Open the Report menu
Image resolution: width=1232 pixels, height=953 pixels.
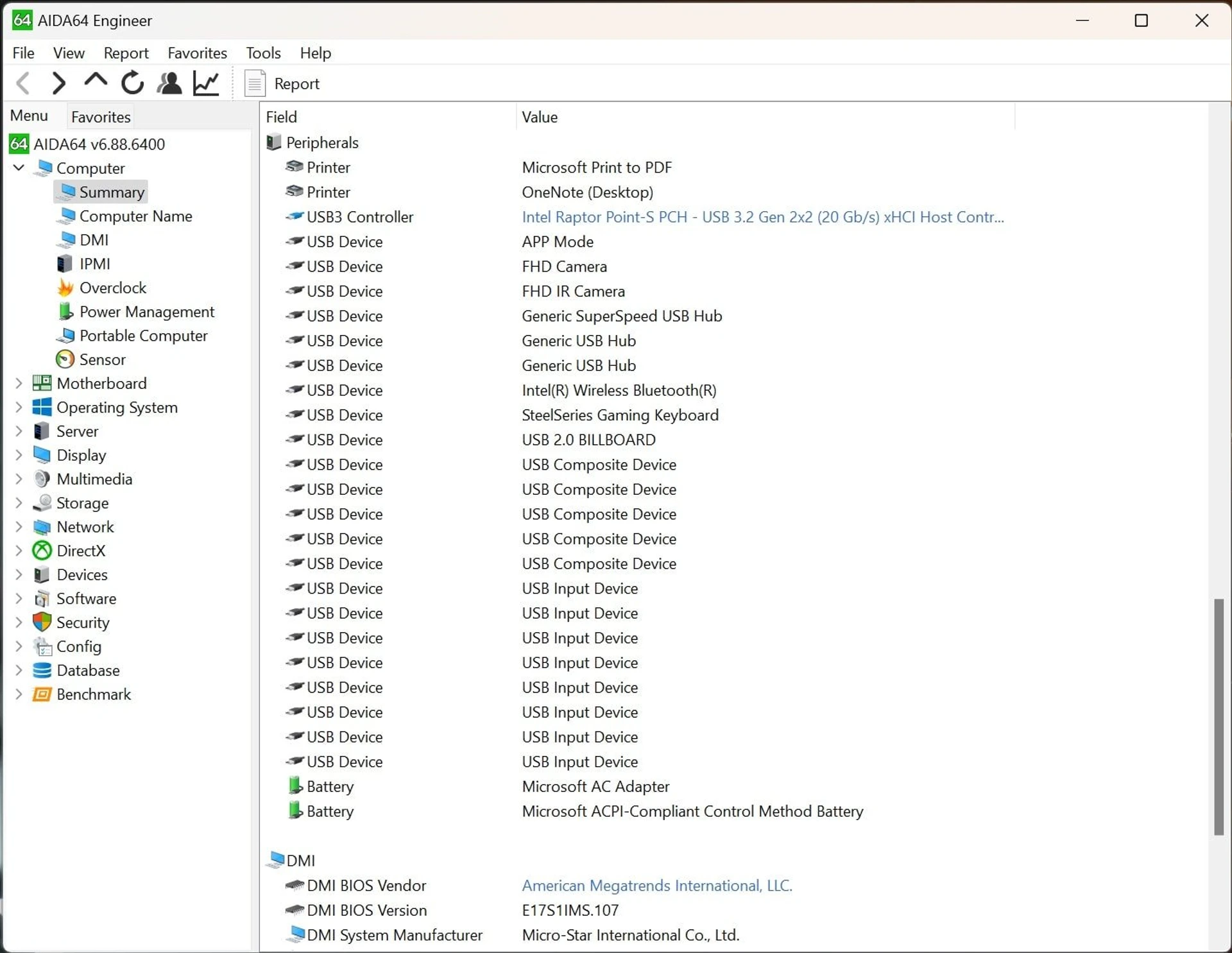pyautogui.click(x=126, y=53)
